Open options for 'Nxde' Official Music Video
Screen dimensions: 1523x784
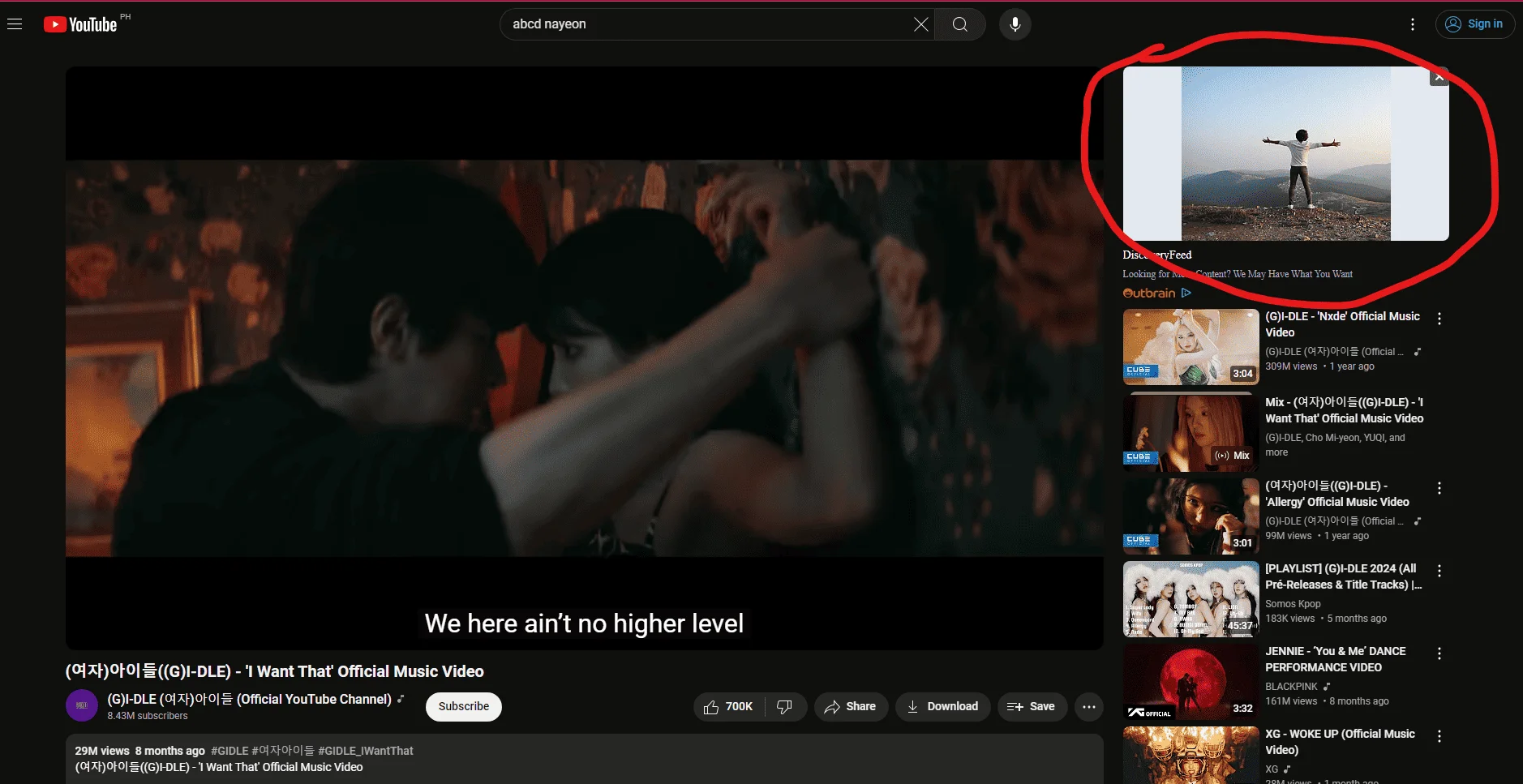pyautogui.click(x=1439, y=319)
